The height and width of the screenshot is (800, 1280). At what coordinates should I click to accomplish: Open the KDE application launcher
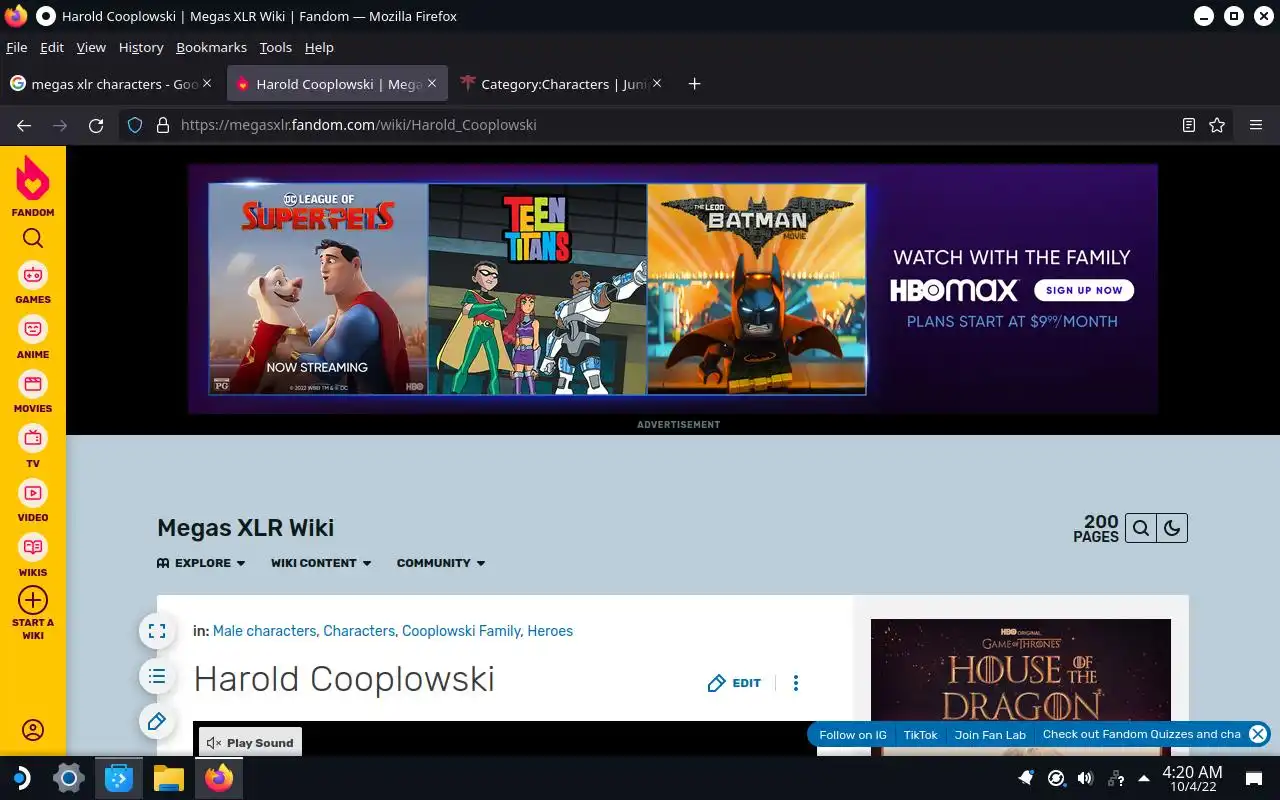(x=20, y=778)
